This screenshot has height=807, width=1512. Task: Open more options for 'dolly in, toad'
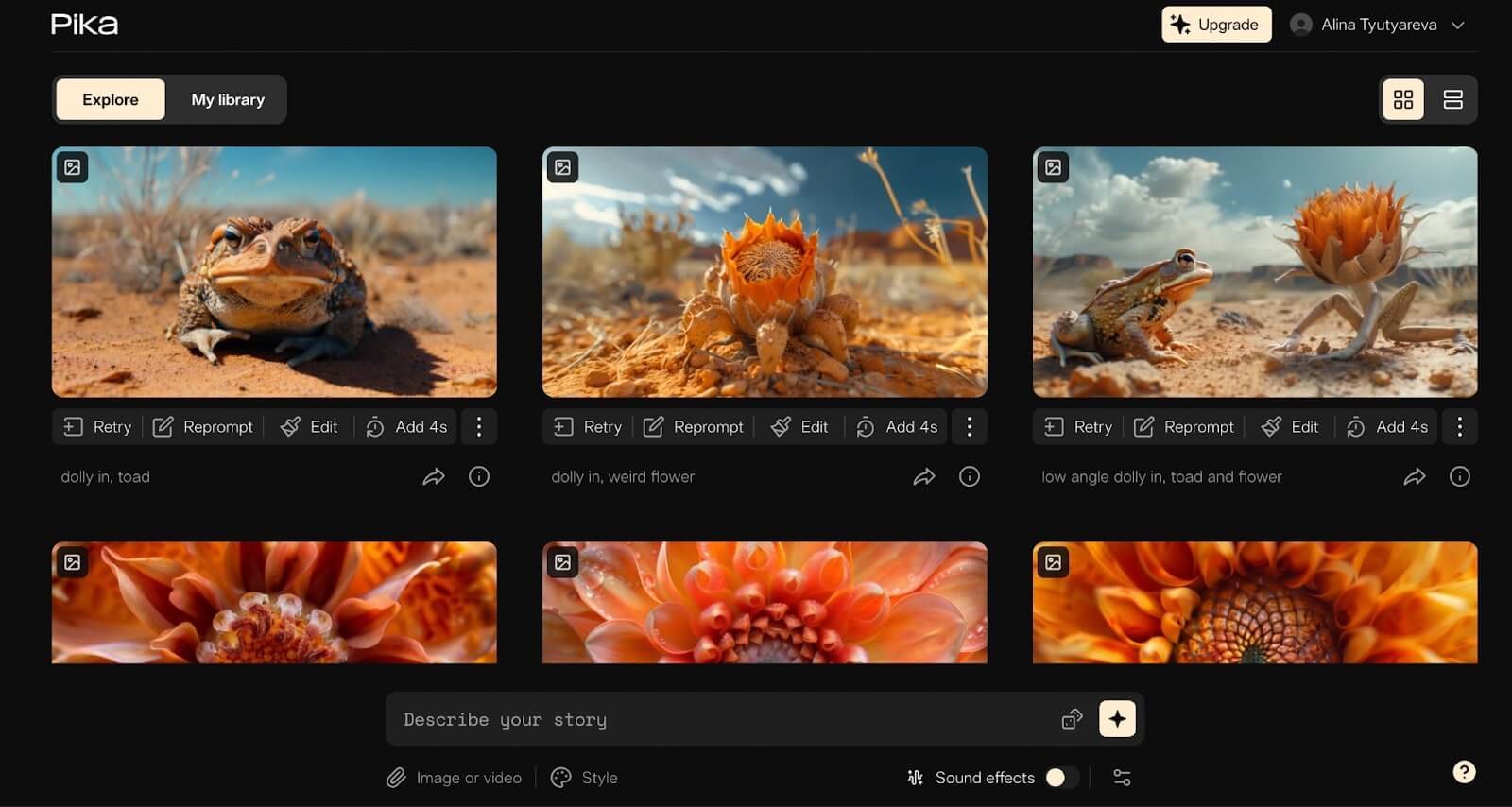click(479, 427)
